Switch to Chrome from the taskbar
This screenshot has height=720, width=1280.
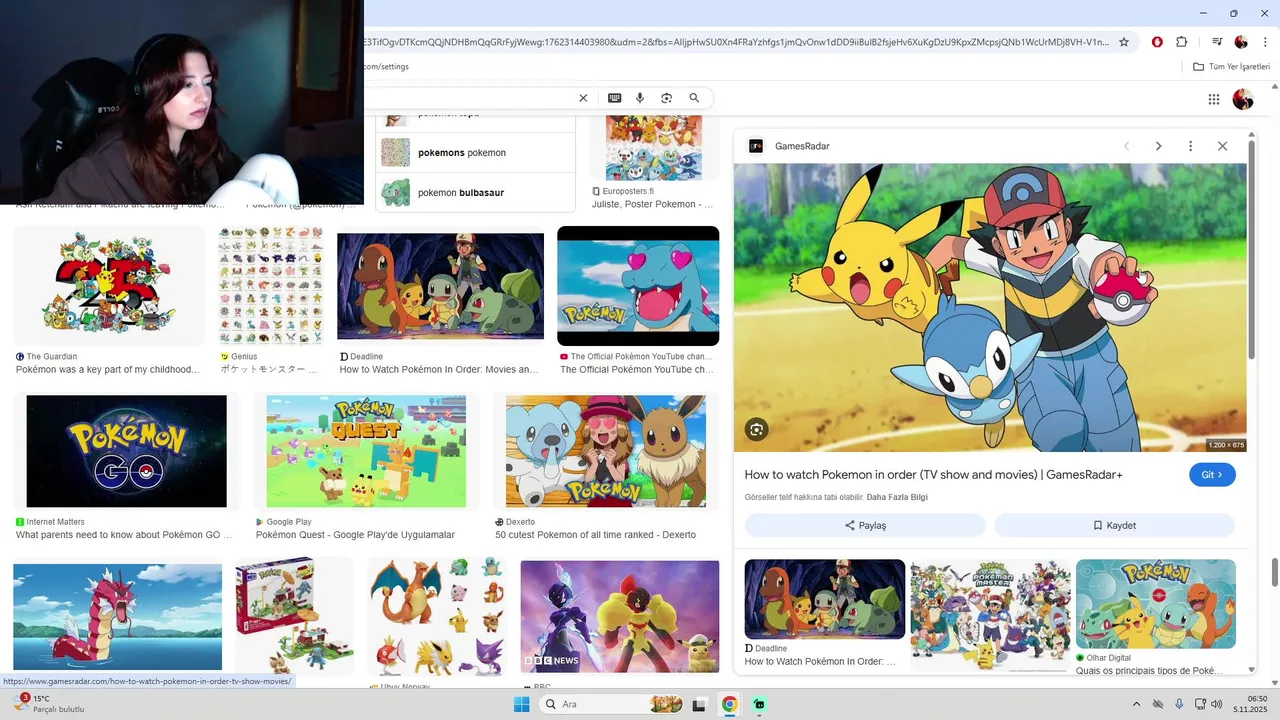(x=730, y=704)
